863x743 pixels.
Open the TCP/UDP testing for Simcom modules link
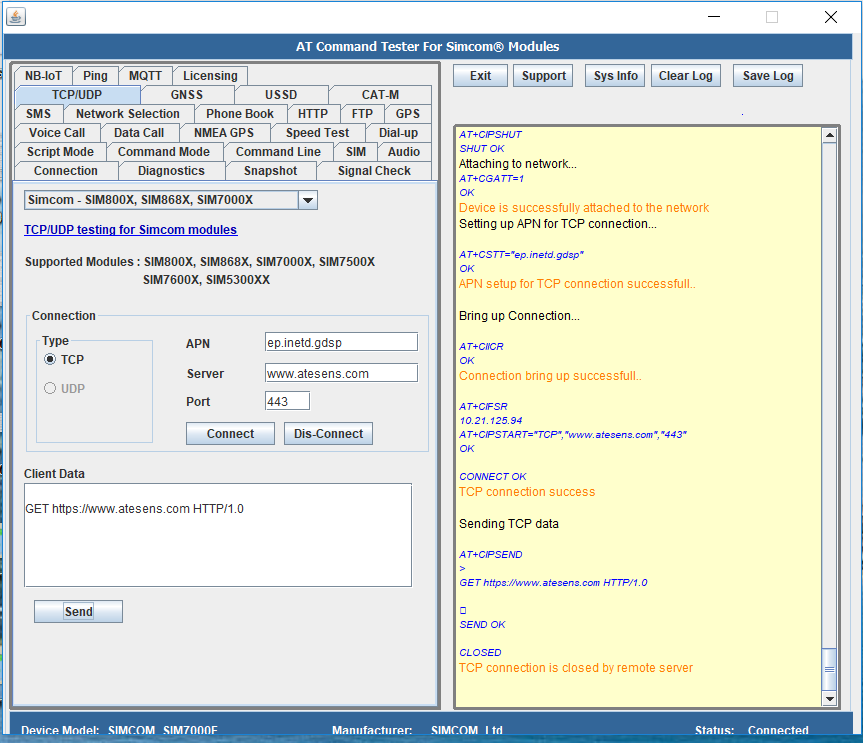130,230
